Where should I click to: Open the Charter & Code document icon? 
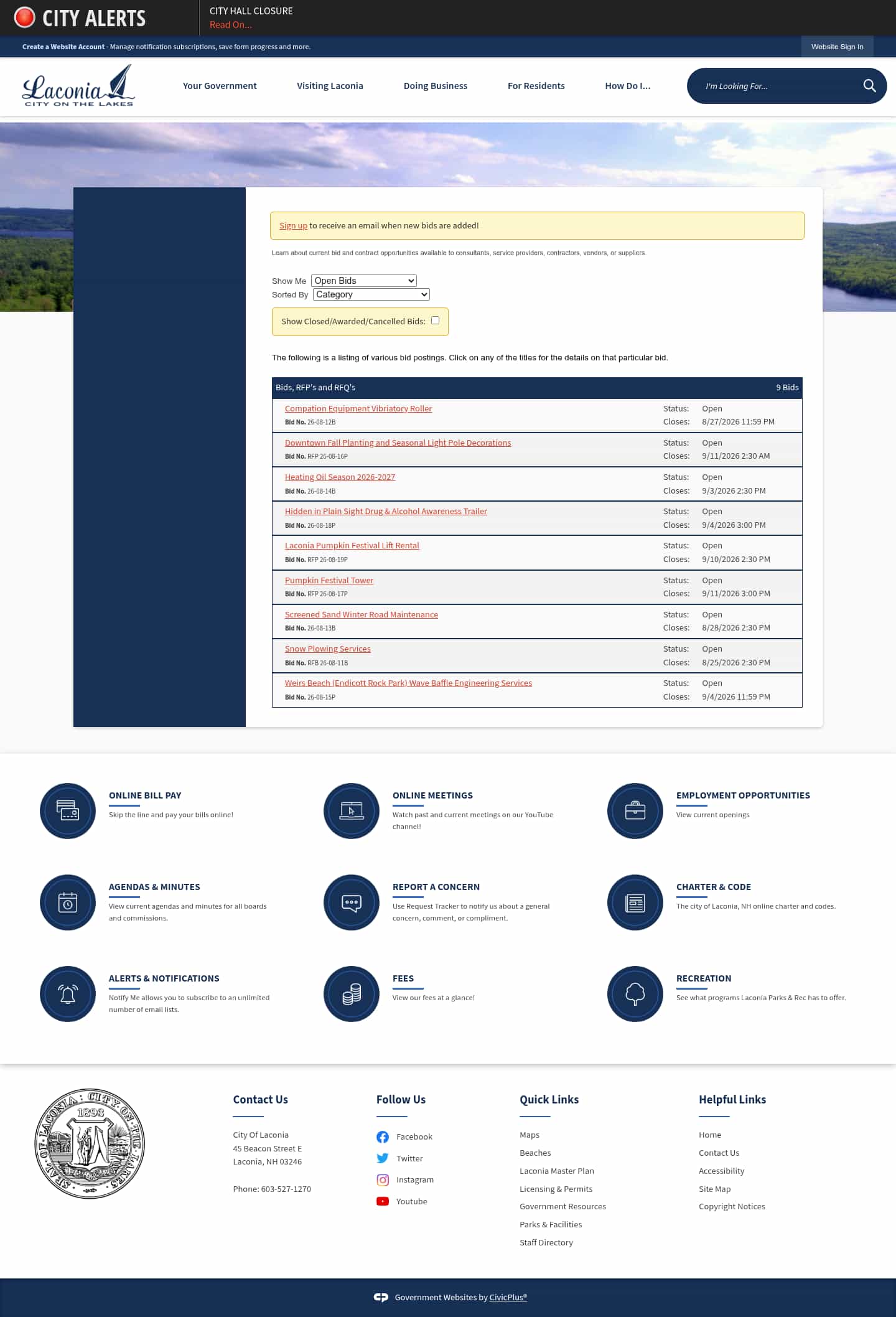click(x=635, y=902)
